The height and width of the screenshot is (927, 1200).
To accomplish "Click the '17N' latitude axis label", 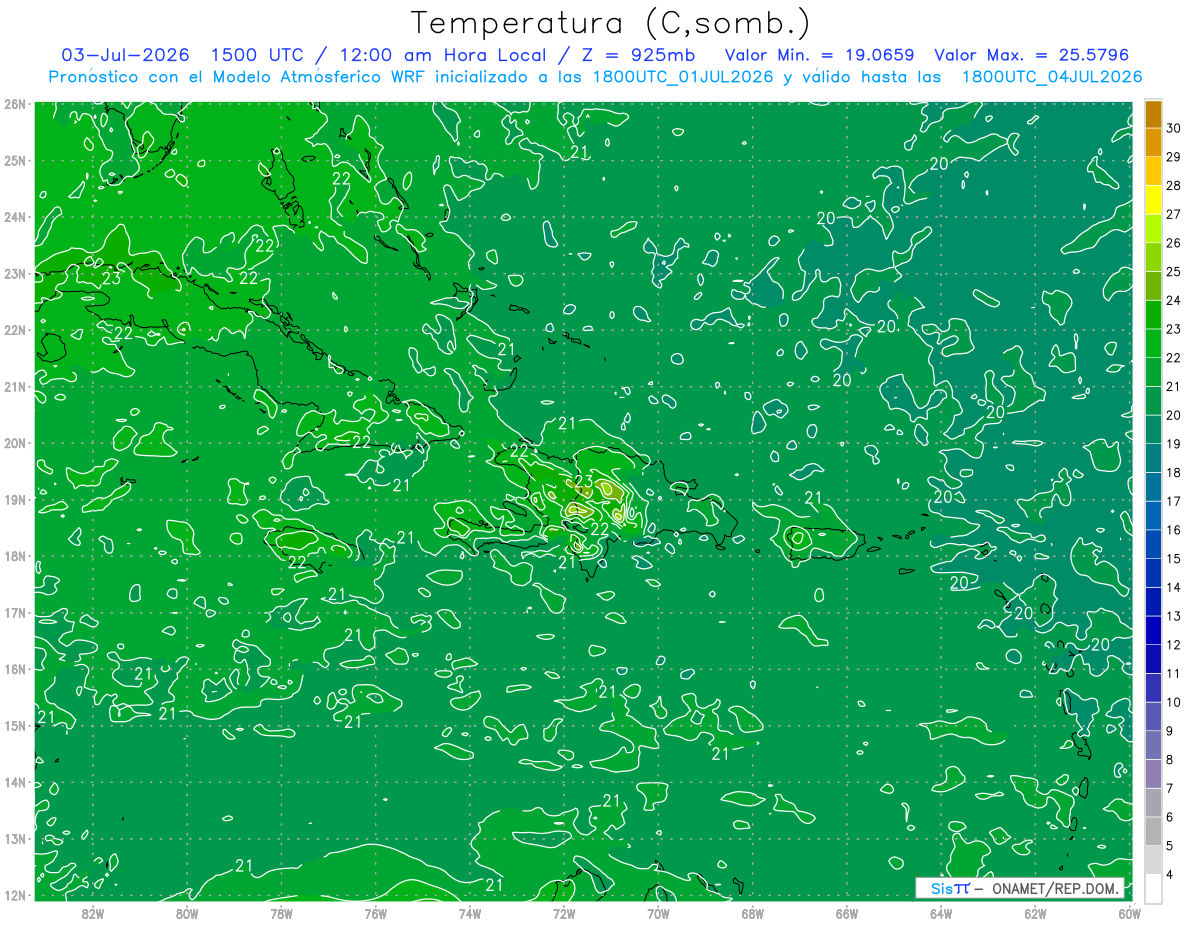I will pos(14,612).
